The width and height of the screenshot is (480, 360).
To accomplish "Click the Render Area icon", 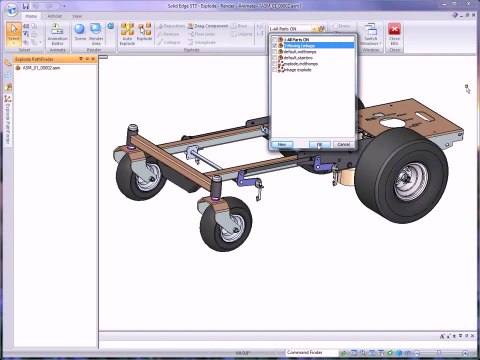I will coord(96,34).
